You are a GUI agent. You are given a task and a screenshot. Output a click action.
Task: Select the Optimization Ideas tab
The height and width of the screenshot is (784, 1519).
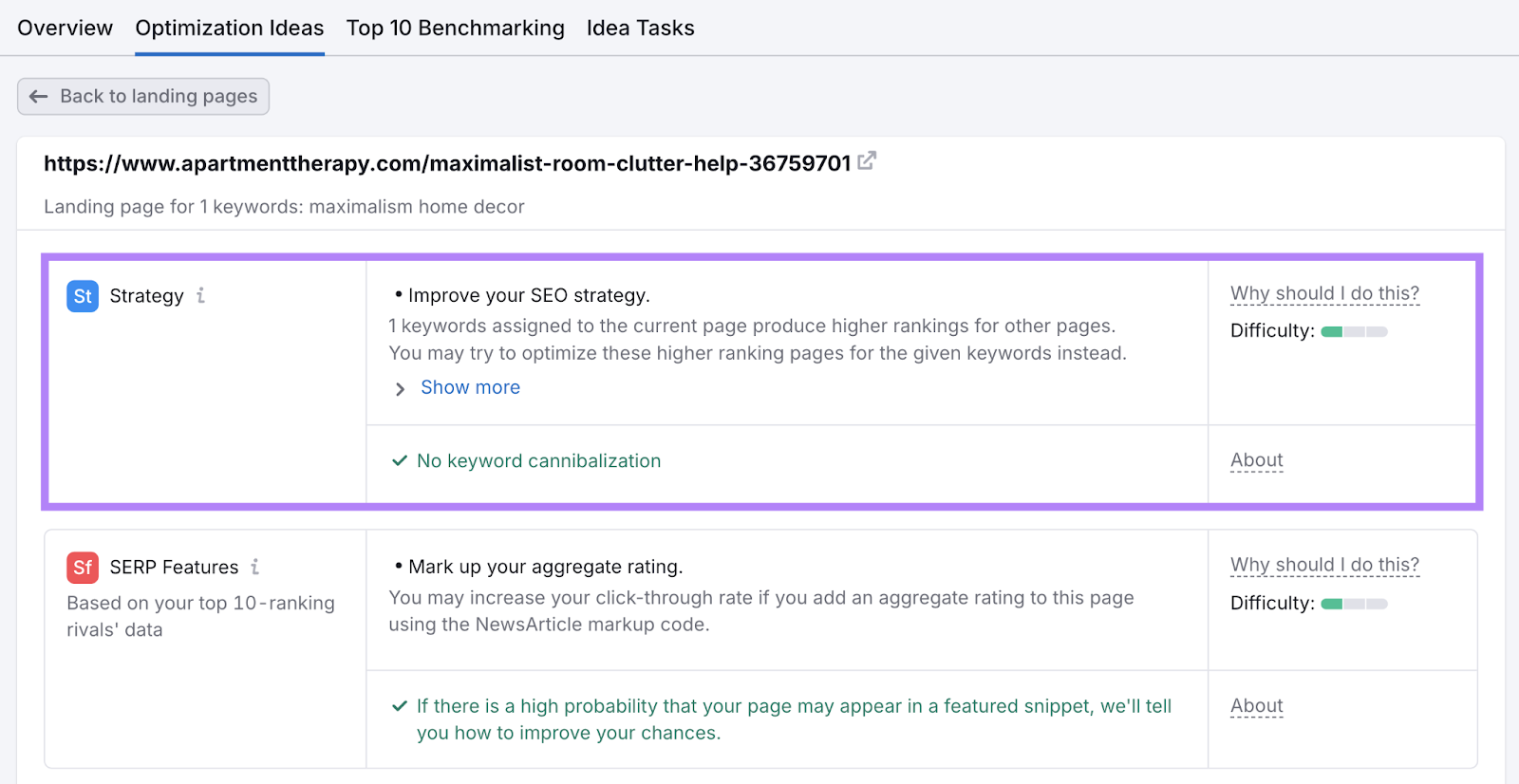click(229, 28)
